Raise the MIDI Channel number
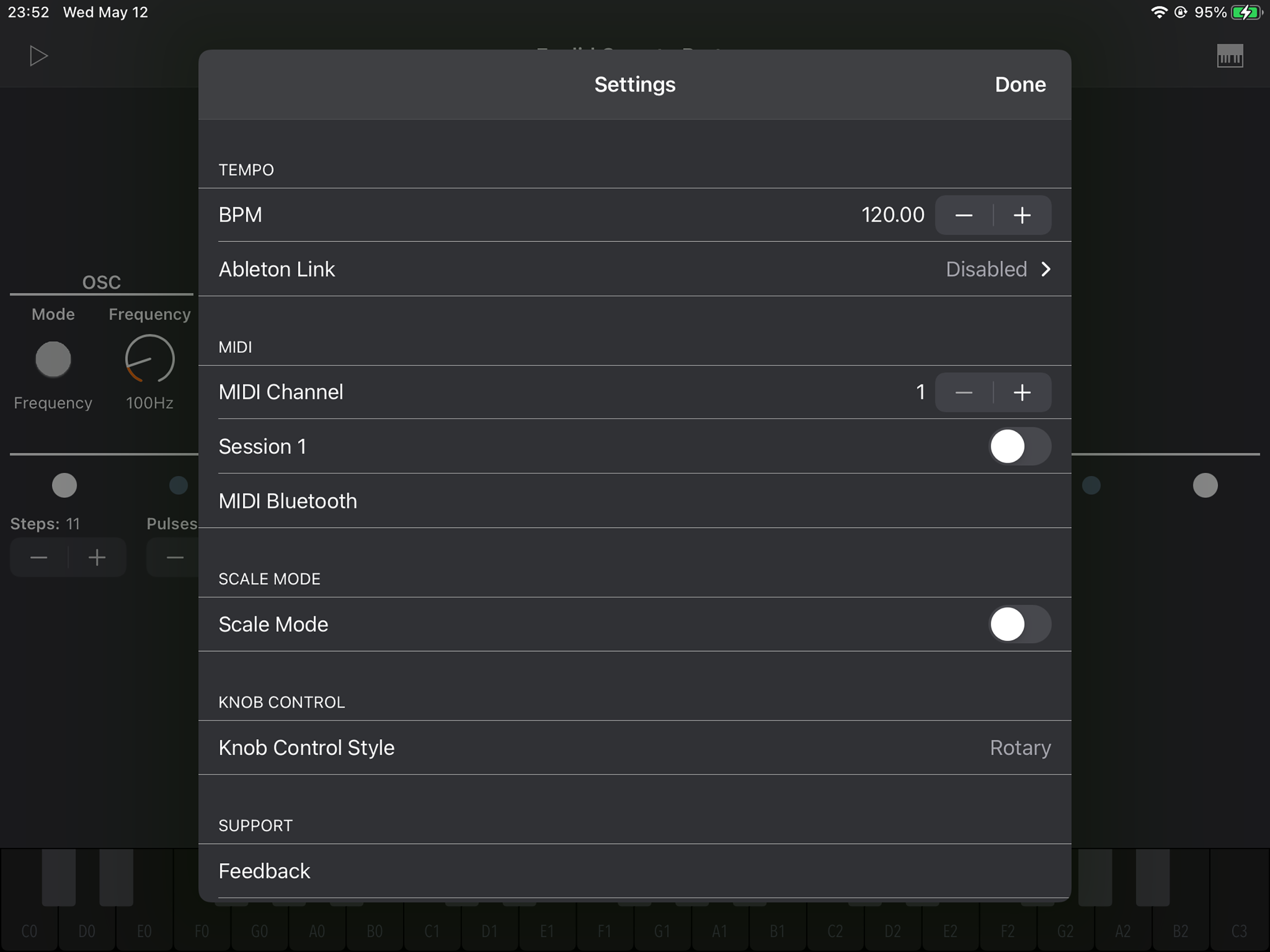Image resolution: width=1270 pixels, height=952 pixels. [x=1022, y=393]
